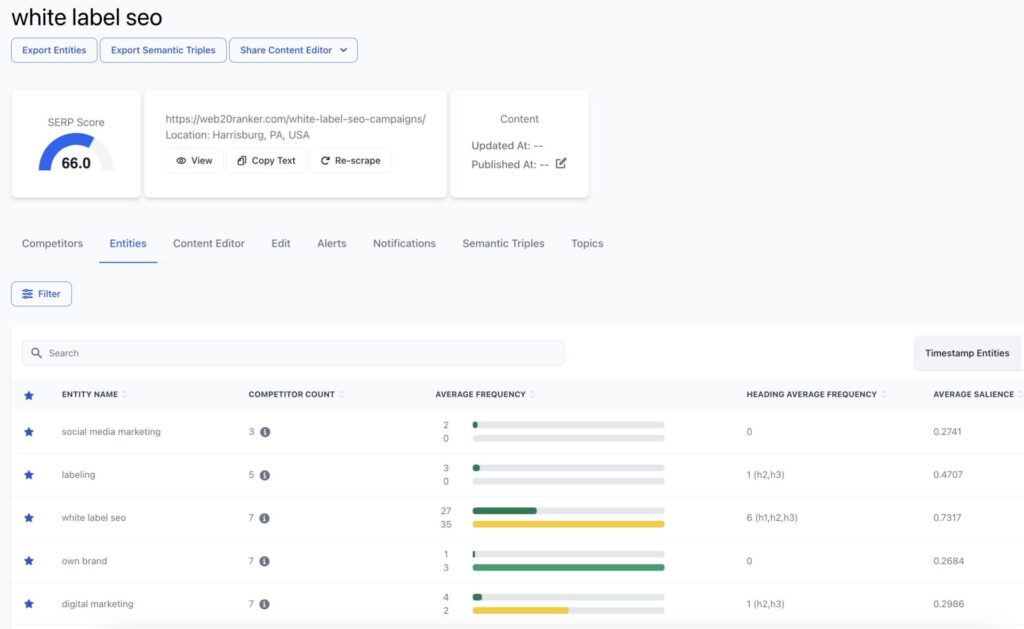Click the eye icon on the View button
Image resolution: width=1024 pixels, height=629 pixels.
click(181, 160)
